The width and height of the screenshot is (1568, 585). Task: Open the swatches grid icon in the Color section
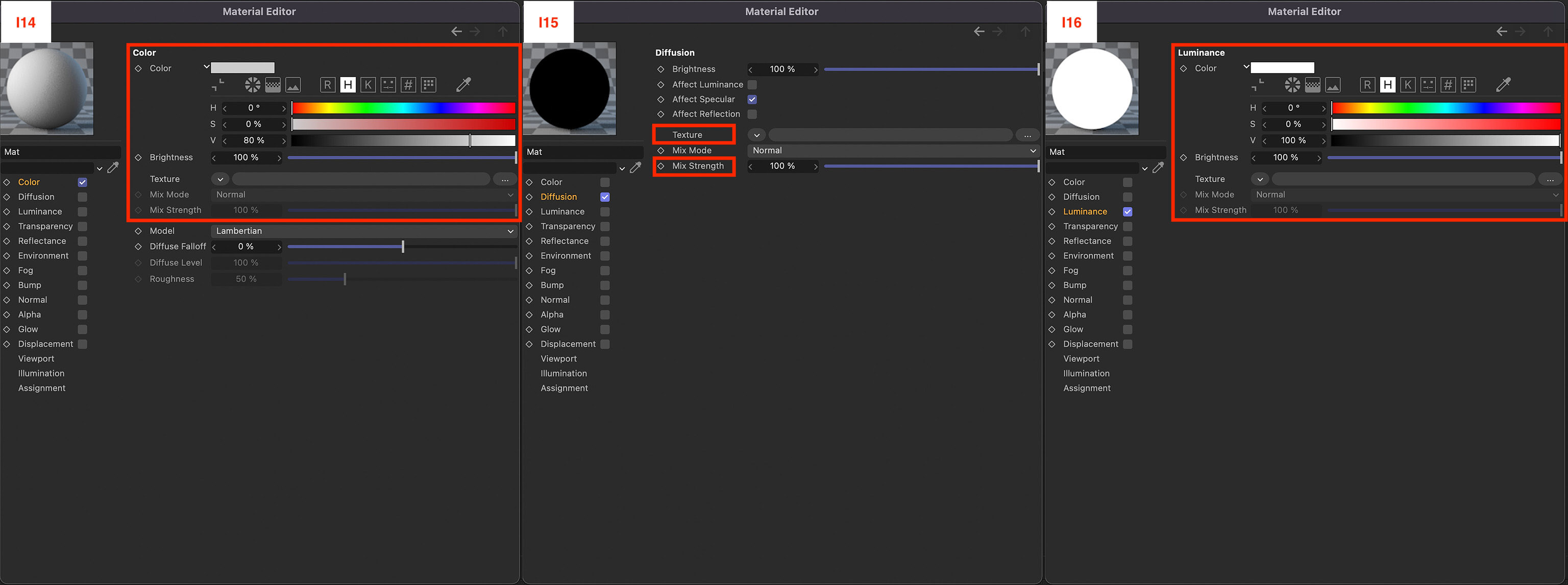[x=429, y=85]
